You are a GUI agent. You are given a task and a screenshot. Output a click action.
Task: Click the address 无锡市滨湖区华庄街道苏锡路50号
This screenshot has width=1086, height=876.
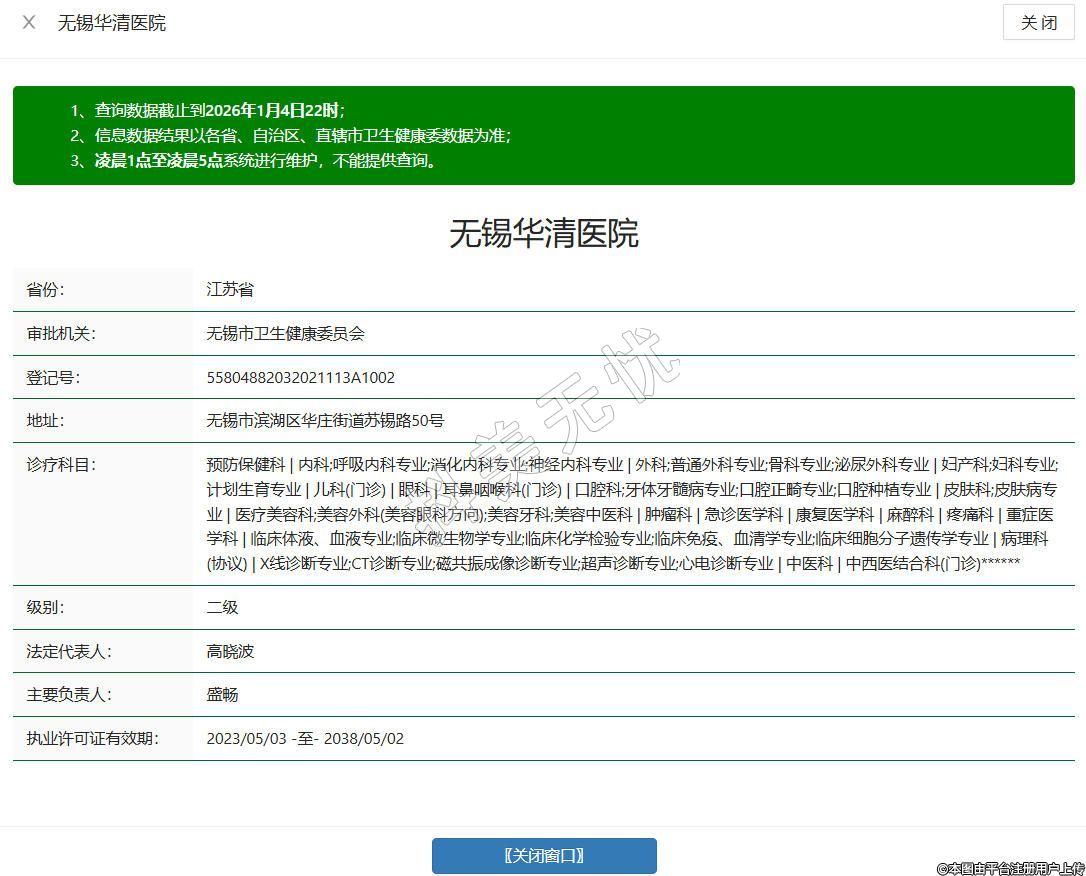[x=324, y=421]
